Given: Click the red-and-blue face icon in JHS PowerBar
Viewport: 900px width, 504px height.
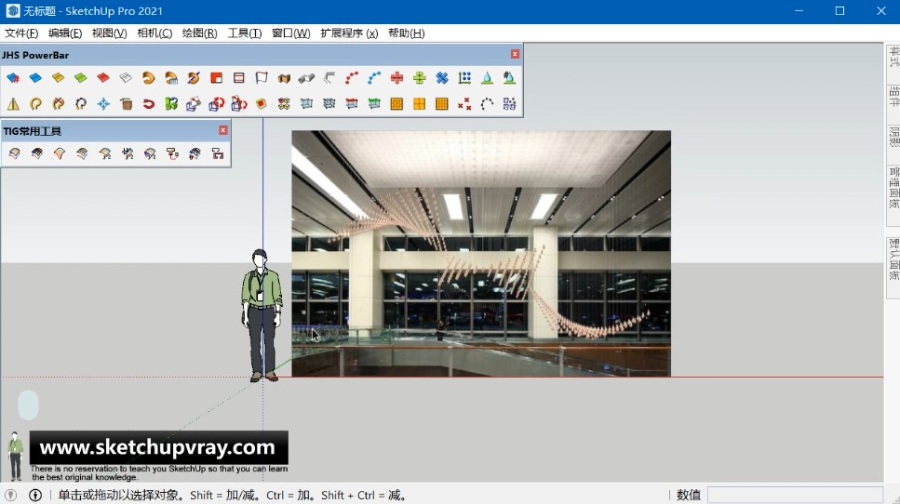Looking at the screenshot, I should 13,77.
